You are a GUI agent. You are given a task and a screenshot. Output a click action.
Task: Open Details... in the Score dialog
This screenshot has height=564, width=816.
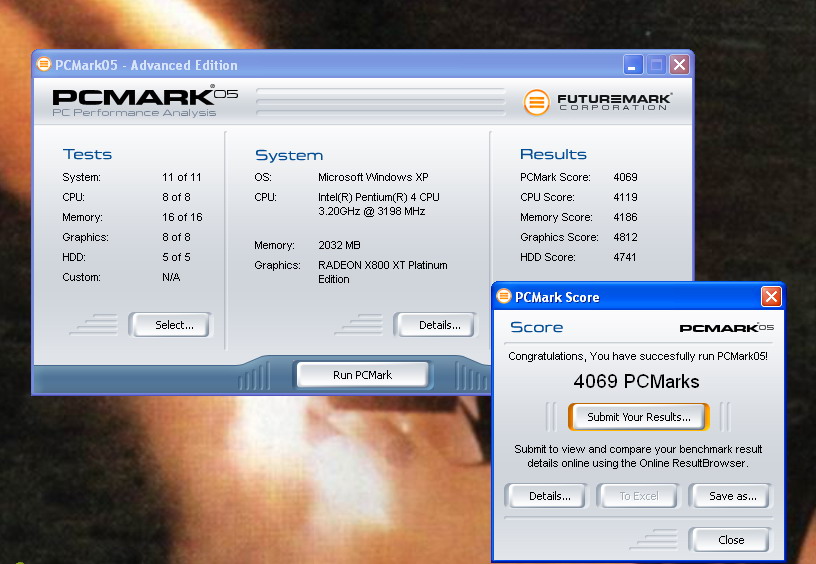[546, 496]
